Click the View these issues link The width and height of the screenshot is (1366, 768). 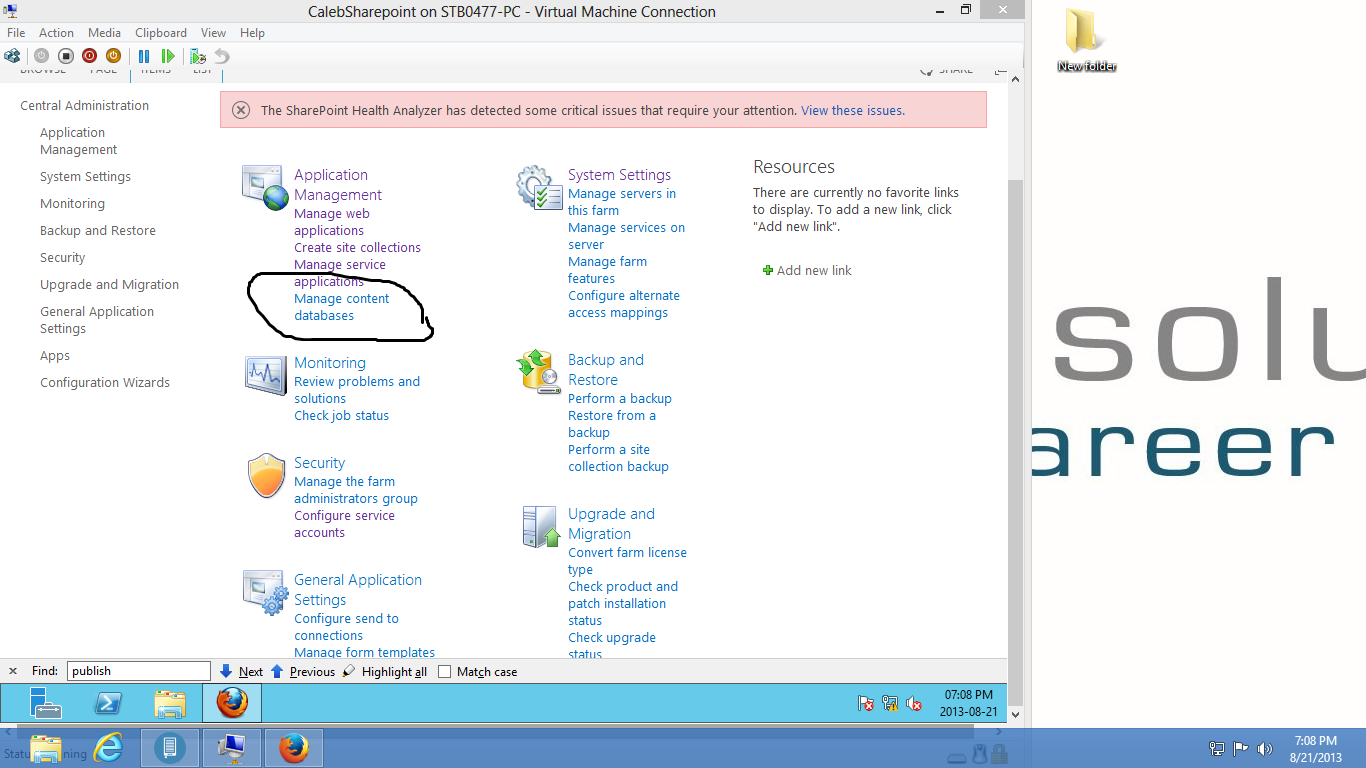click(x=853, y=111)
